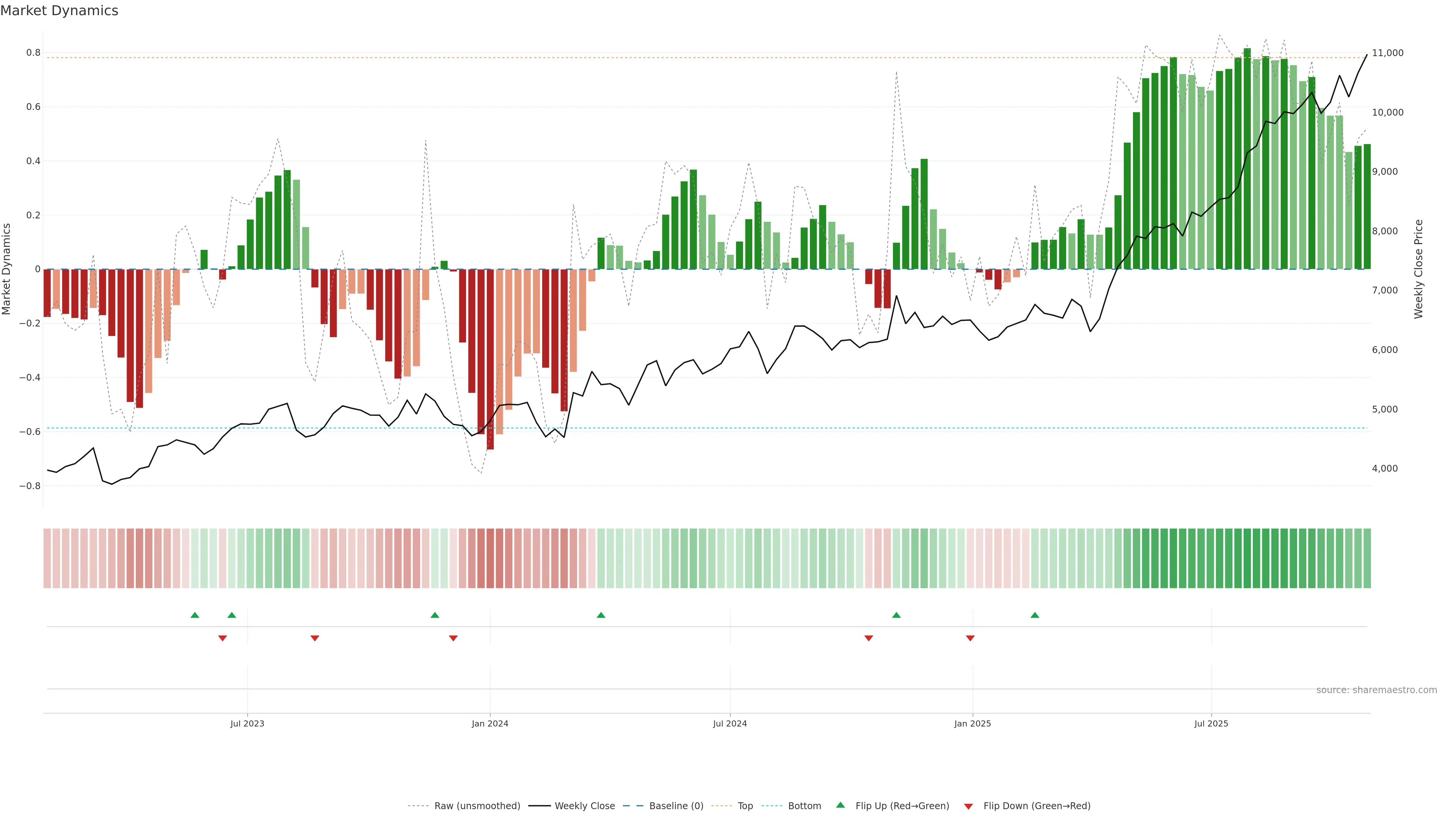Click the Market Dynamics chart title
The width and height of the screenshot is (1456, 819).
[60, 11]
